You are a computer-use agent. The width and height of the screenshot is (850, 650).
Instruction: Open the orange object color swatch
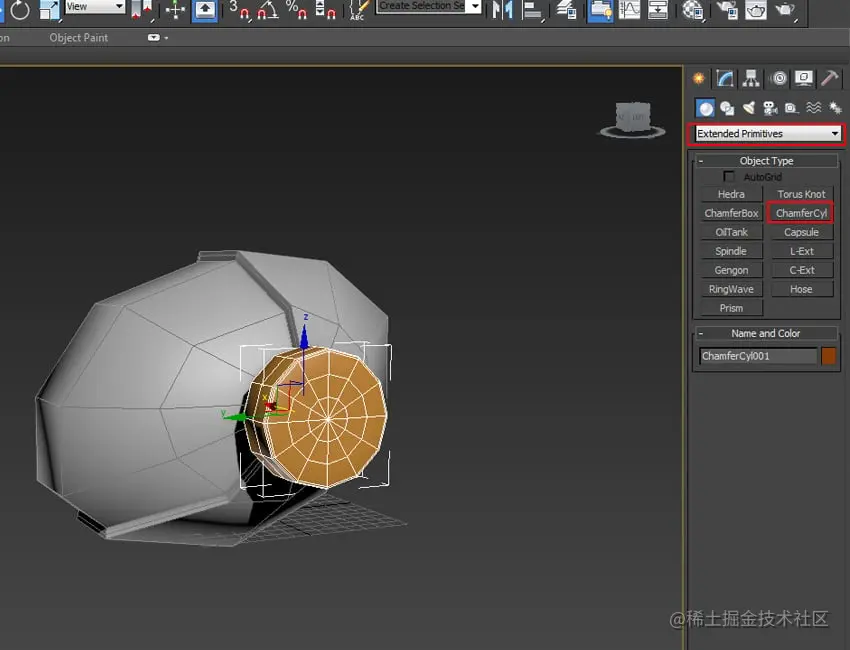pyautogui.click(x=829, y=356)
